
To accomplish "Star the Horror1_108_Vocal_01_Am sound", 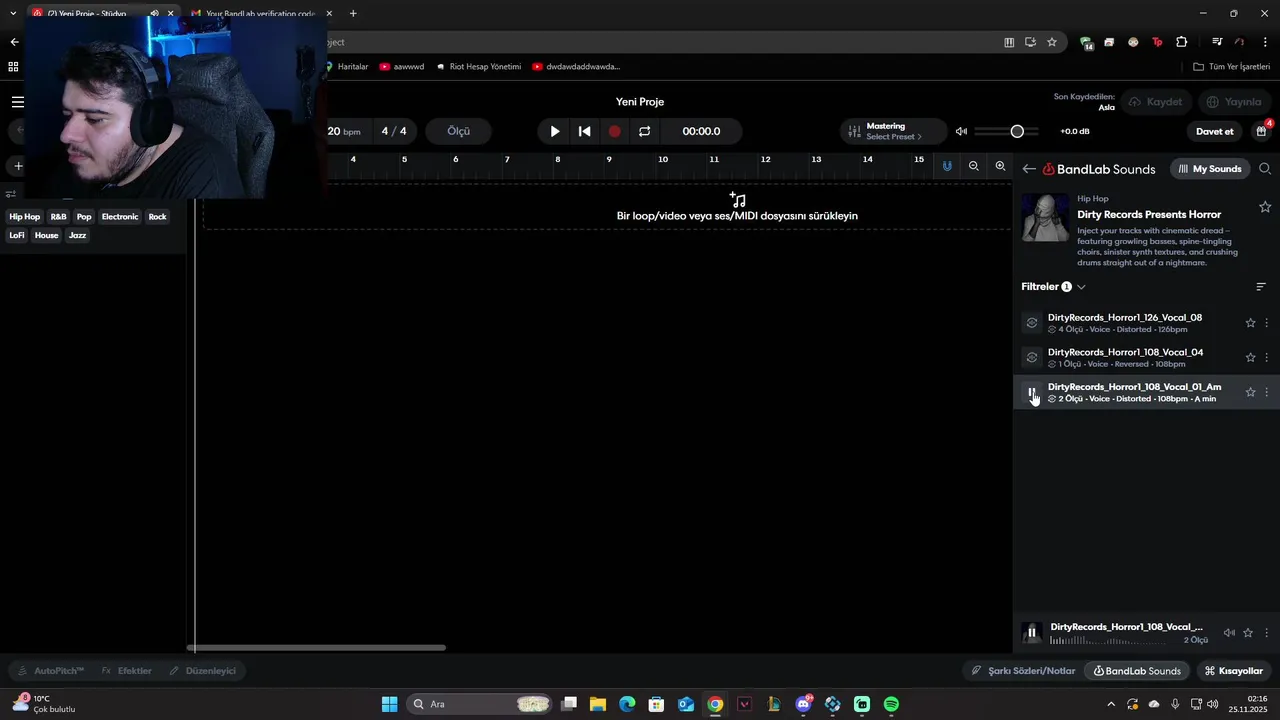I will [x=1250, y=392].
